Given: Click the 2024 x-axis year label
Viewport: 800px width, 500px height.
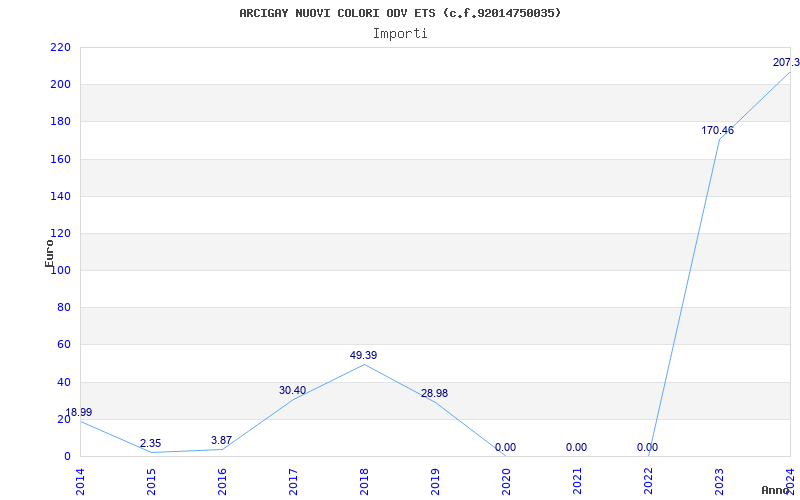Looking at the screenshot, I should [x=790, y=481].
